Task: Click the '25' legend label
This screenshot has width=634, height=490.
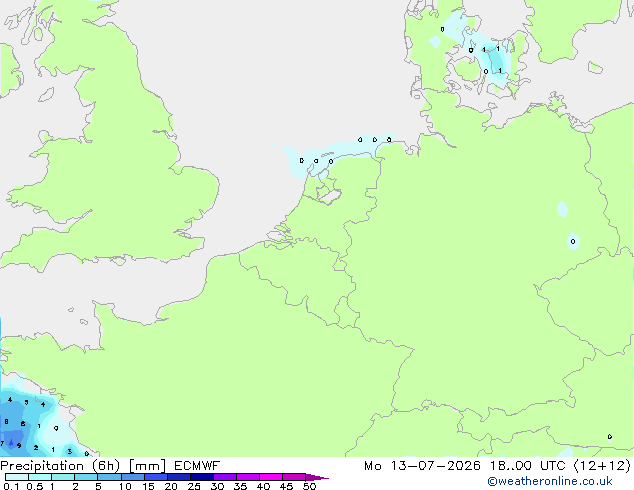Action: point(194,486)
